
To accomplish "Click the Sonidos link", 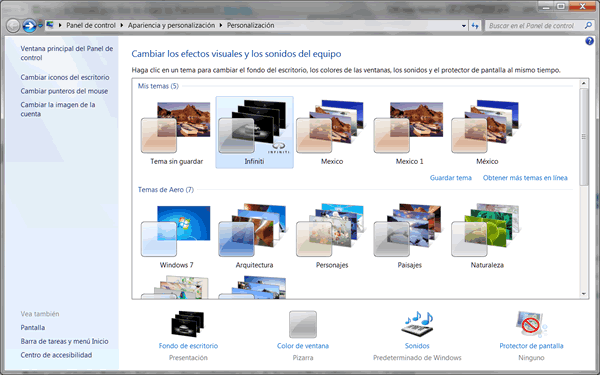I will [417, 346].
